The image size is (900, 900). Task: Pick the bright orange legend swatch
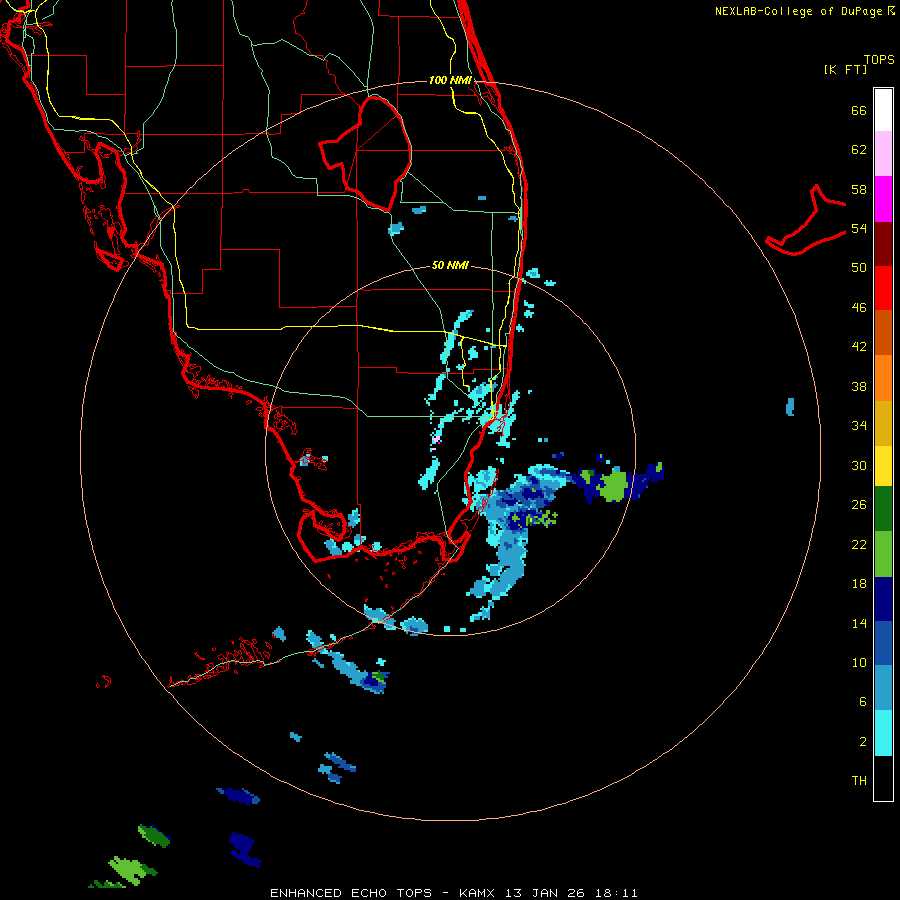883,378
